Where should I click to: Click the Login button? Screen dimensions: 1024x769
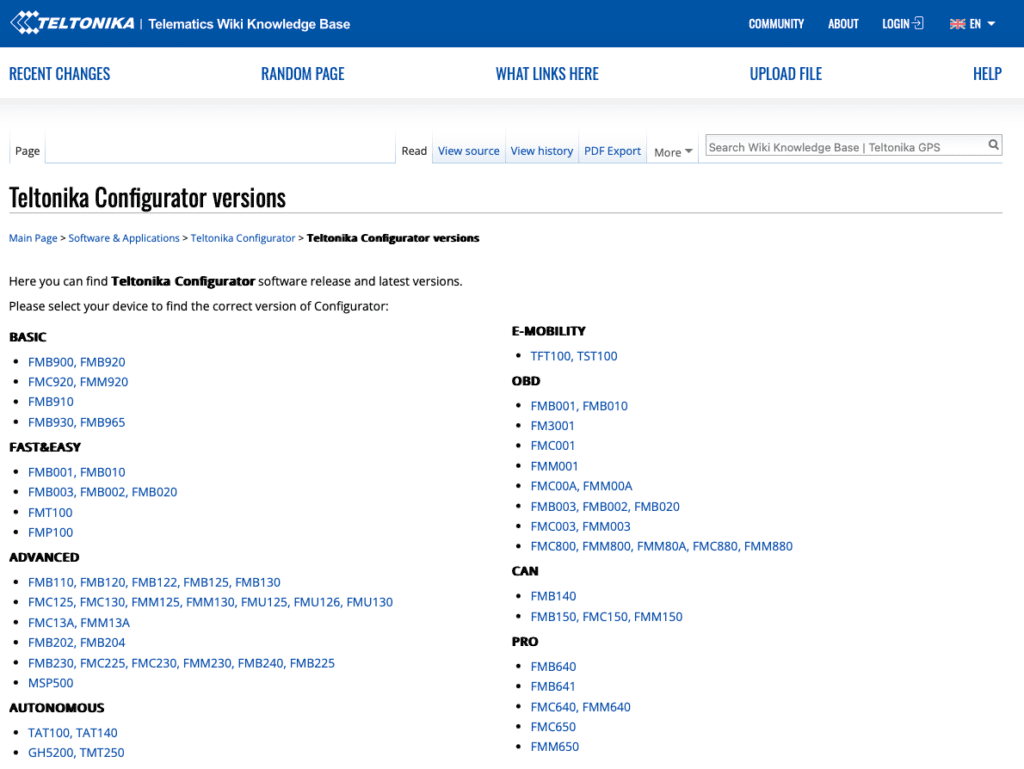point(903,24)
